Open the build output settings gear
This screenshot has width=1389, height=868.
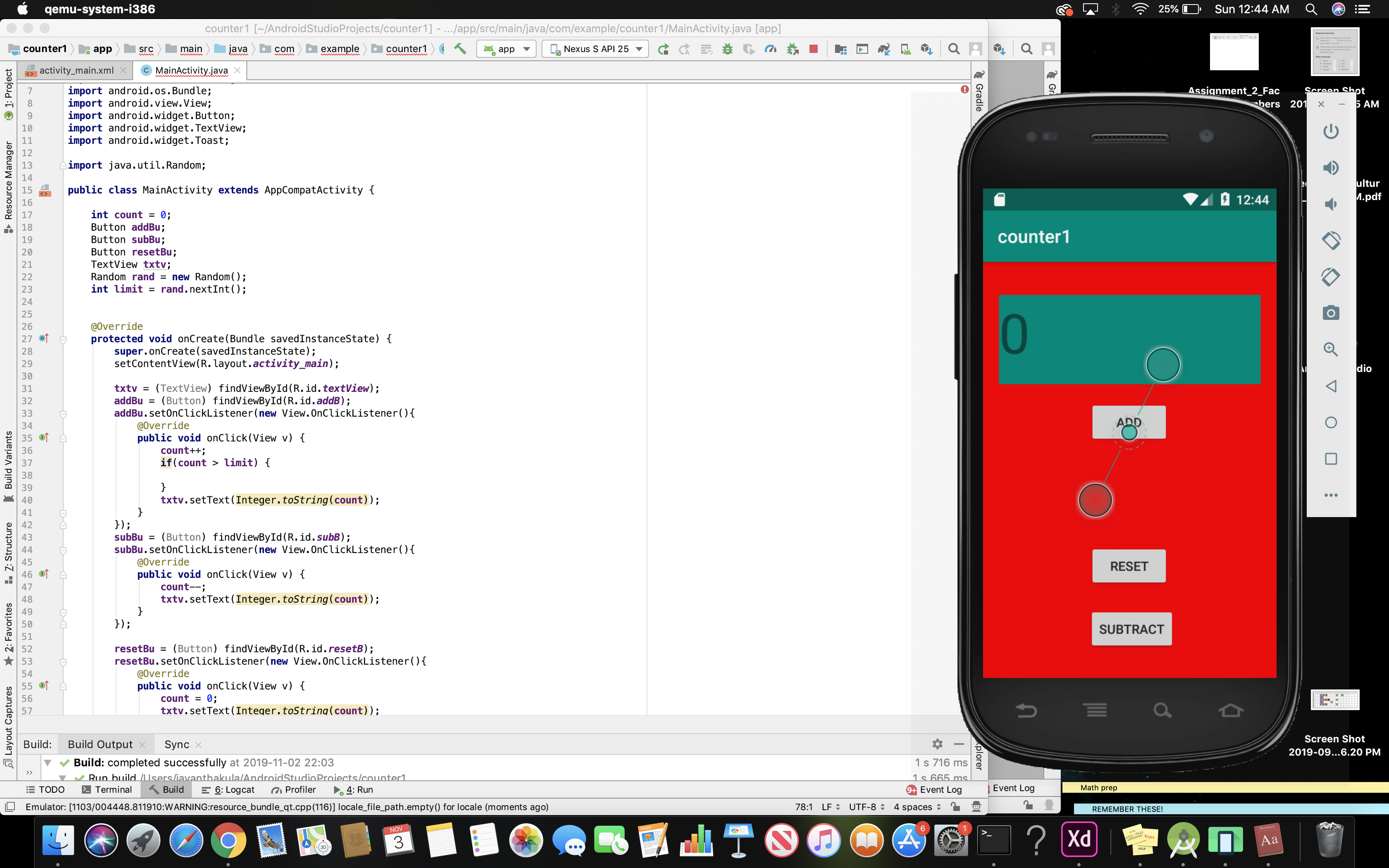[x=937, y=744]
